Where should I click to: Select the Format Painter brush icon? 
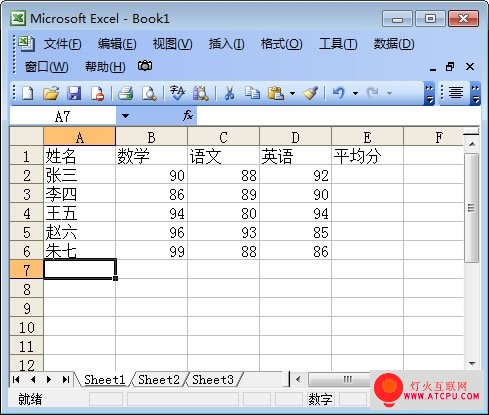point(311,93)
